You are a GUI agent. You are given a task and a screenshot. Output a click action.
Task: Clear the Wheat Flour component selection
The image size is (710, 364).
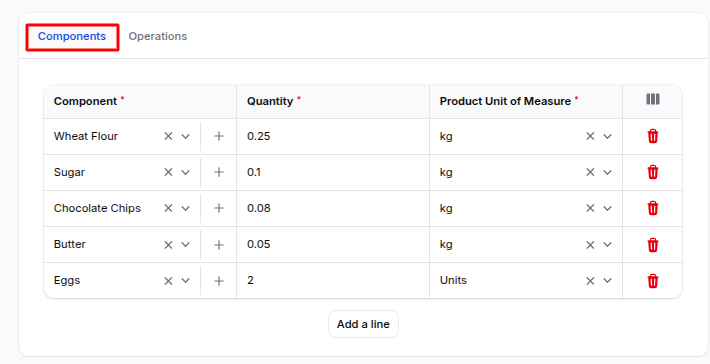click(x=168, y=136)
